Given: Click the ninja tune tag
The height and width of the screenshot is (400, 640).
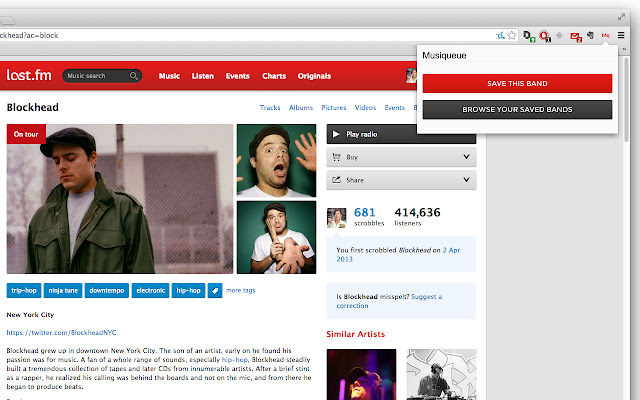Looking at the screenshot, I should click(63, 291).
